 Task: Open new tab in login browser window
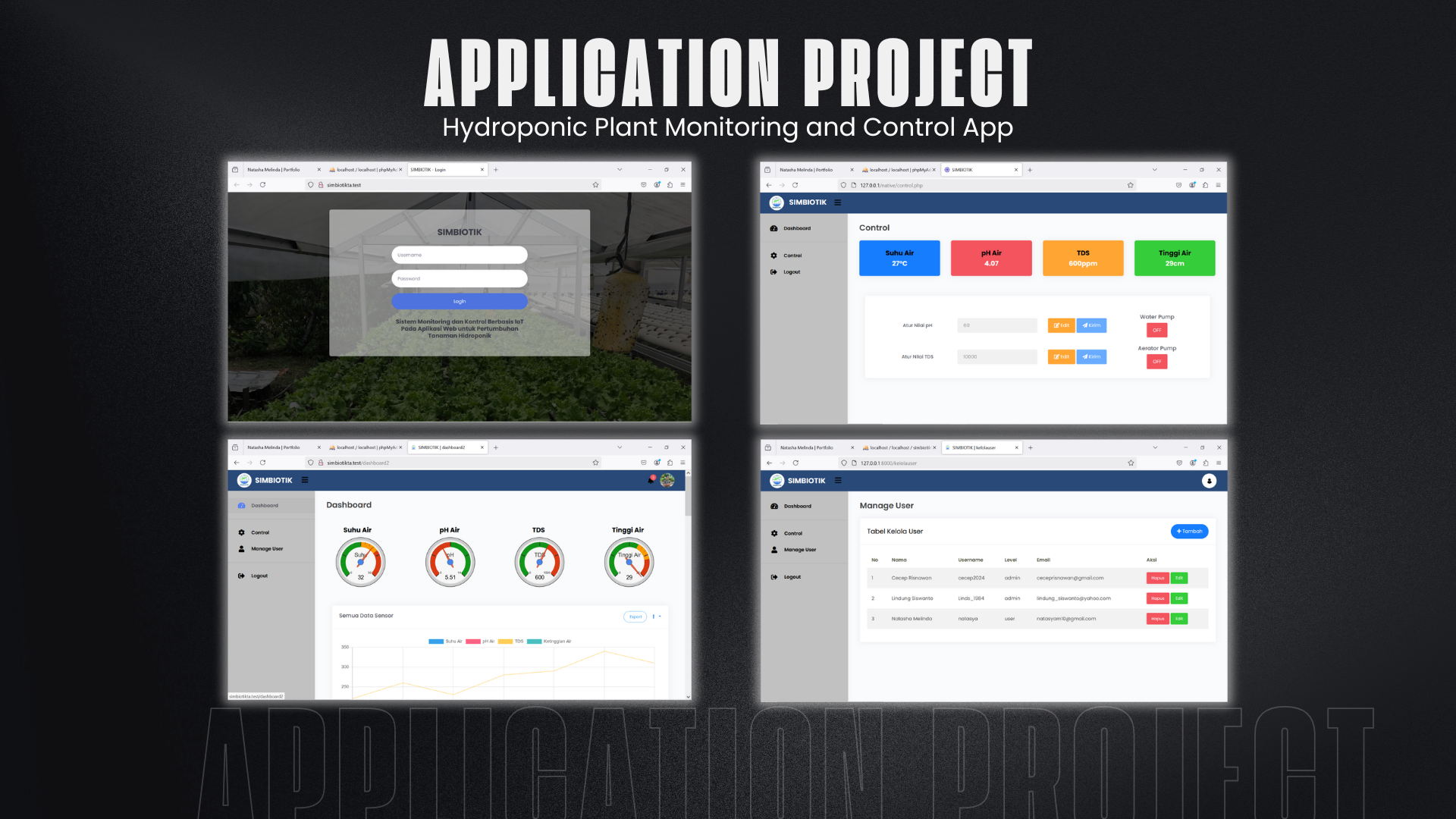496,170
